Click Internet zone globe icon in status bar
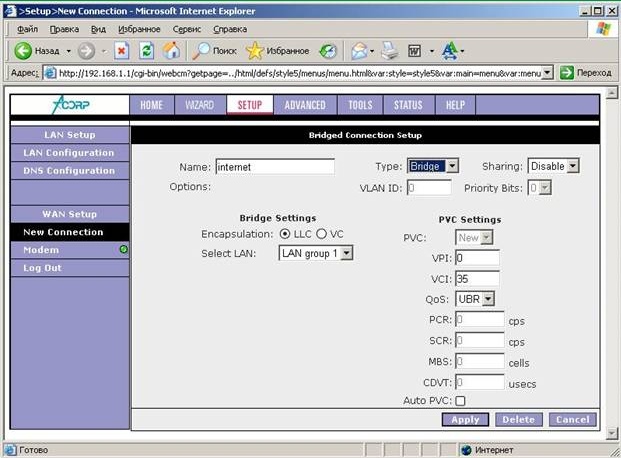The height and width of the screenshot is (458, 621). pos(467,450)
